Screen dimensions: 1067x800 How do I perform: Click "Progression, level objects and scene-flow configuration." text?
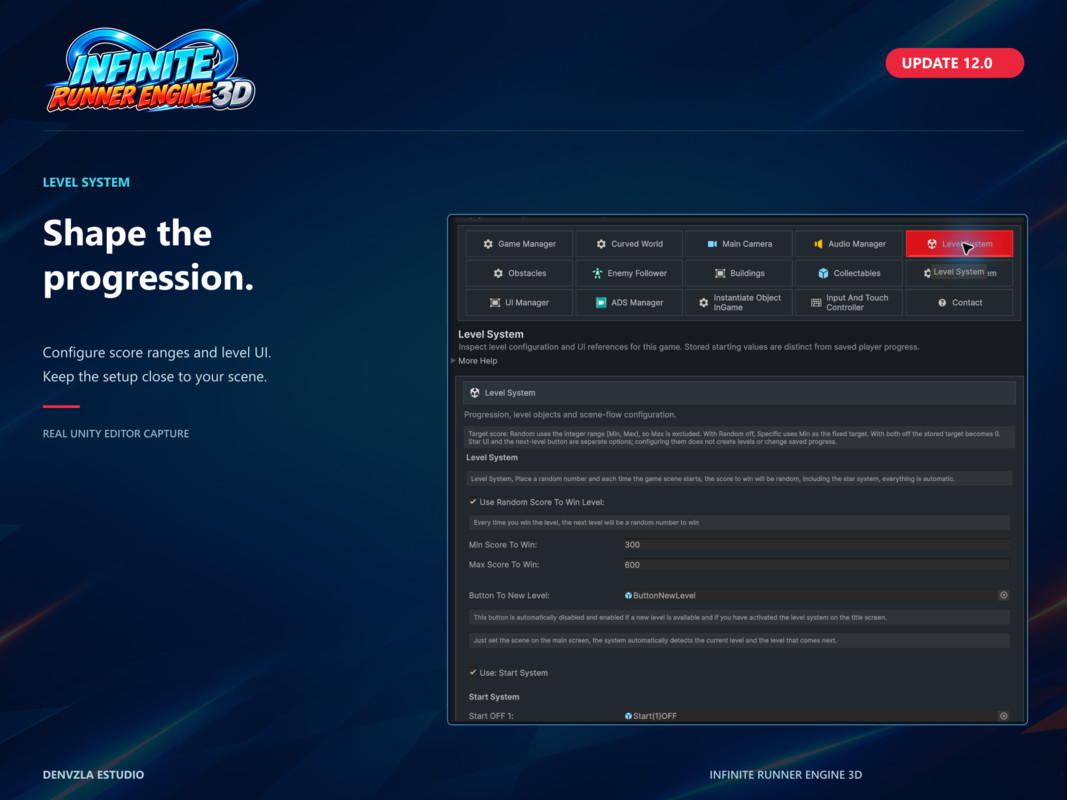point(570,414)
